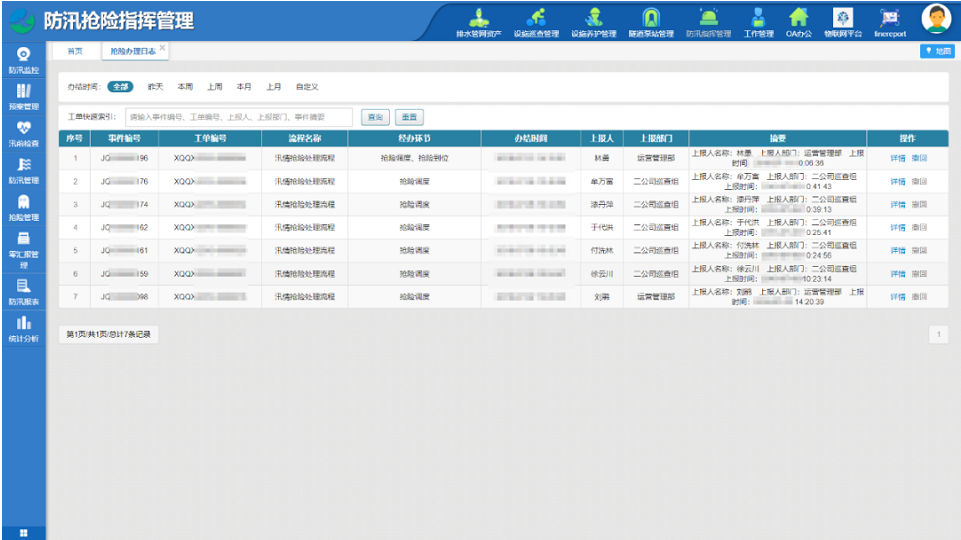Close the 抢险办理日志 tab
This screenshot has height=540, width=961.
(x=162, y=47)
